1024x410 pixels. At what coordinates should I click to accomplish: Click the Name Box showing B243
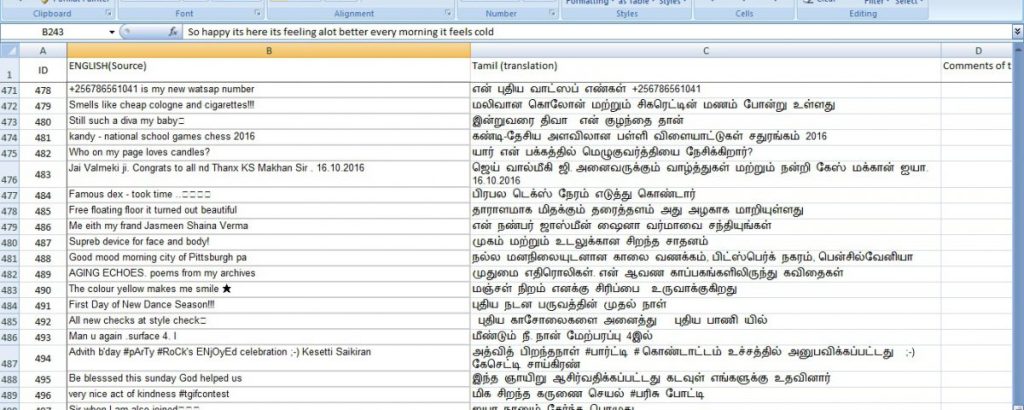click(54, 31)
